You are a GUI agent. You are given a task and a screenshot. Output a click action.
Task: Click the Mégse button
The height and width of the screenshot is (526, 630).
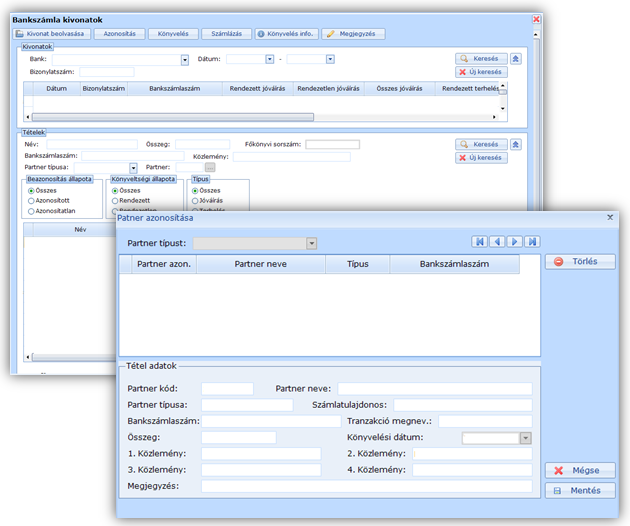point(580,471)
